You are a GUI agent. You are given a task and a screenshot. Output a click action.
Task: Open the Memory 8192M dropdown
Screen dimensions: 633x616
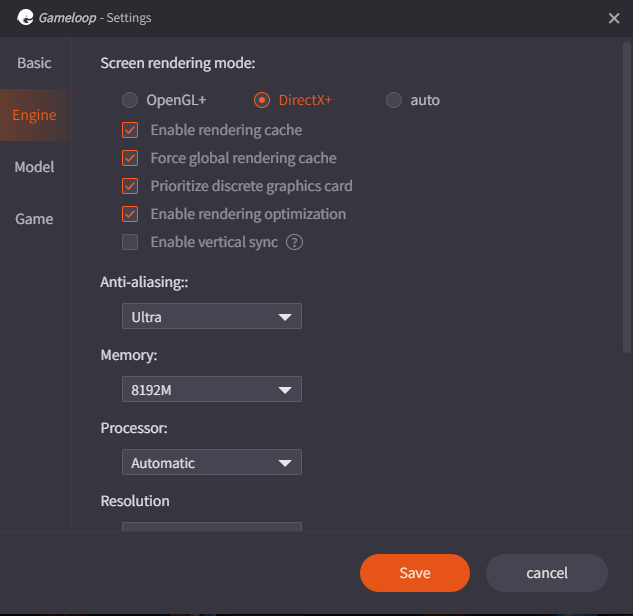[212, 389]
